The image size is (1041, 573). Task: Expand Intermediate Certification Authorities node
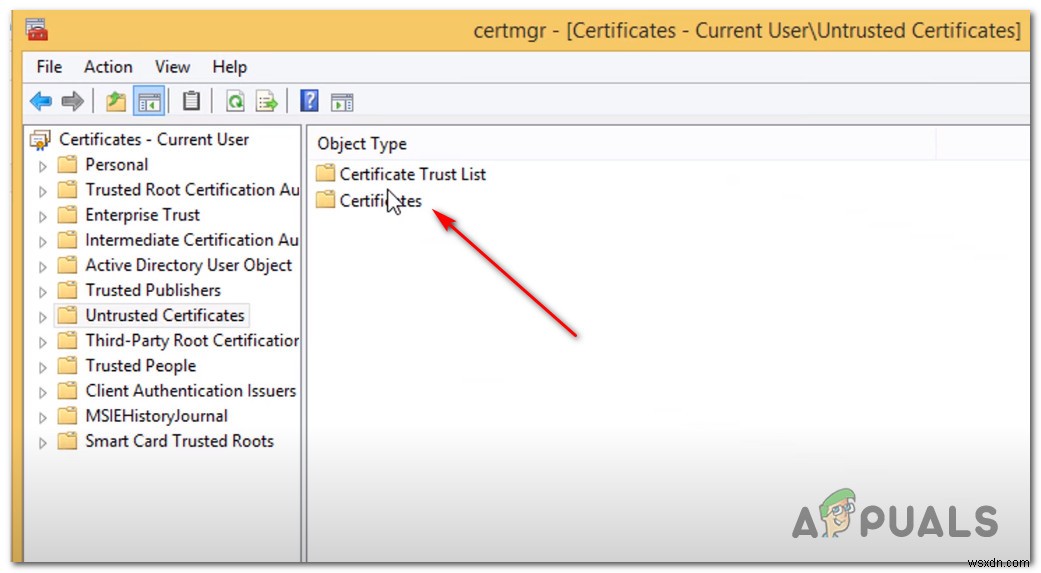click(42, 242)
